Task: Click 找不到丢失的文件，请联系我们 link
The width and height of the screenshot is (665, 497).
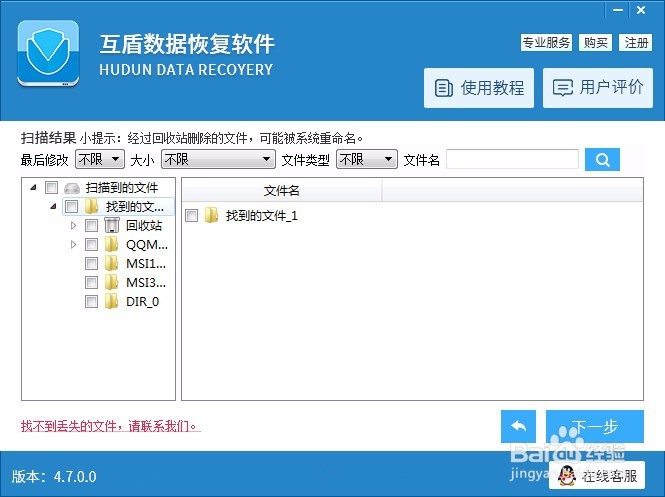Action: pyautogui.click(x=110, y=426)
